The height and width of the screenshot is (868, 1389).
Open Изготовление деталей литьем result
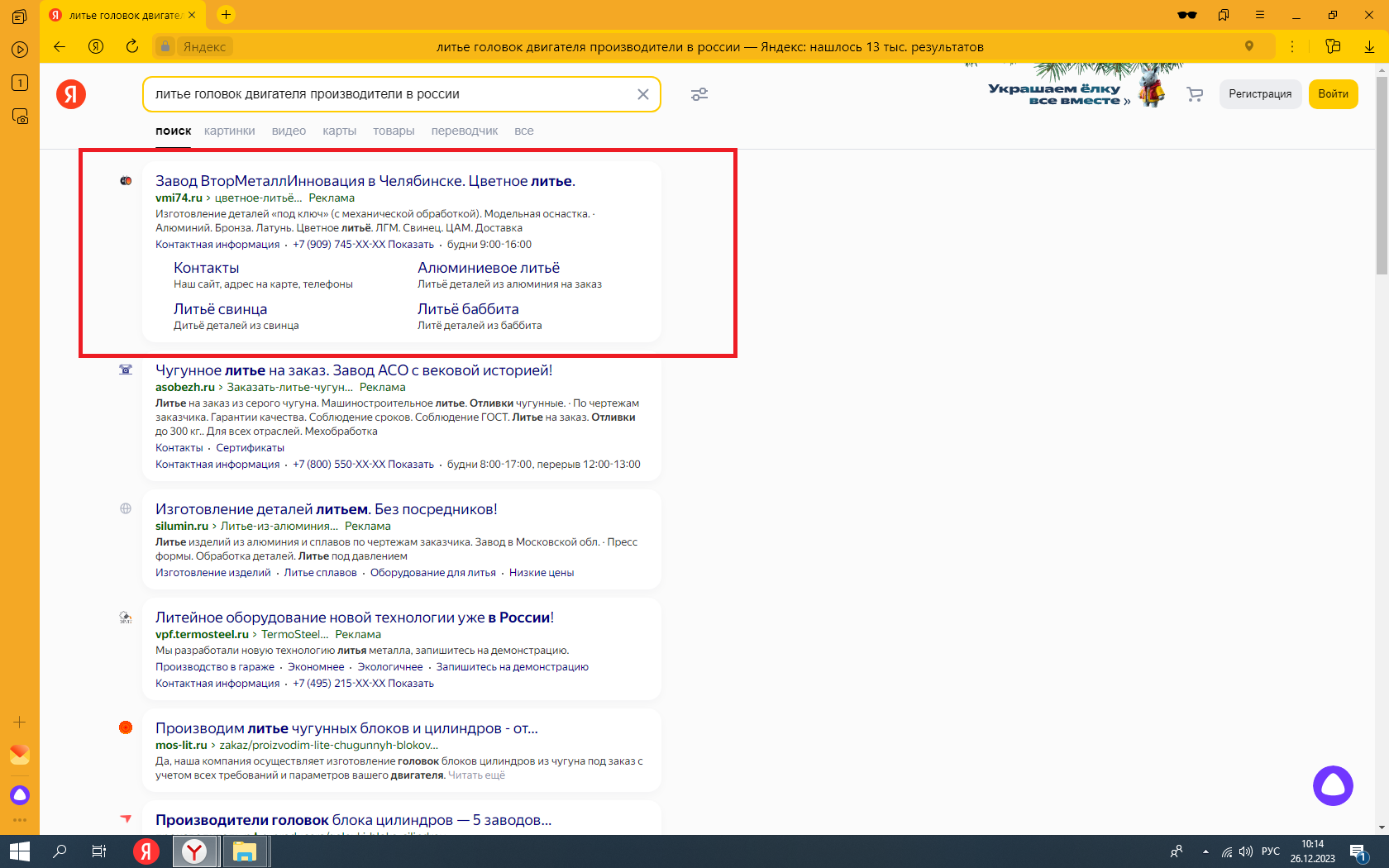tap(327, 509)
